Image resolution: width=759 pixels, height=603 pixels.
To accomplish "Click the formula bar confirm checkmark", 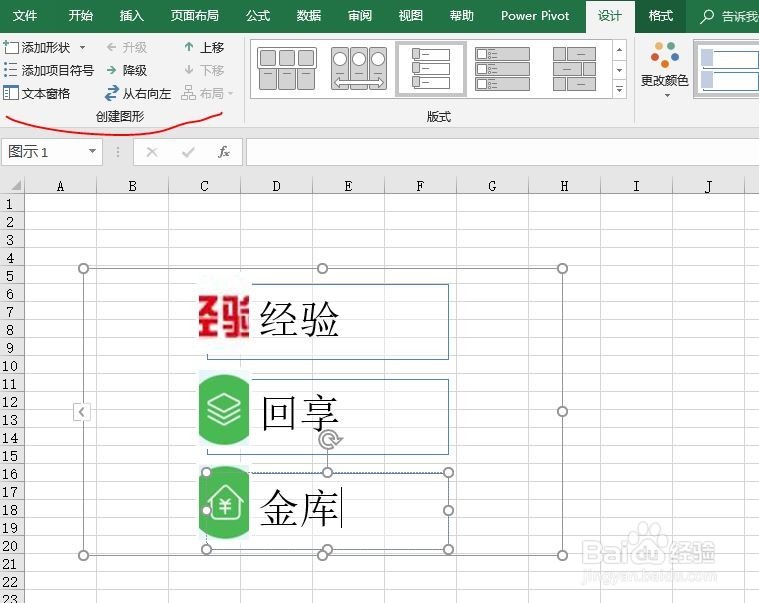I will click(188, 152).
